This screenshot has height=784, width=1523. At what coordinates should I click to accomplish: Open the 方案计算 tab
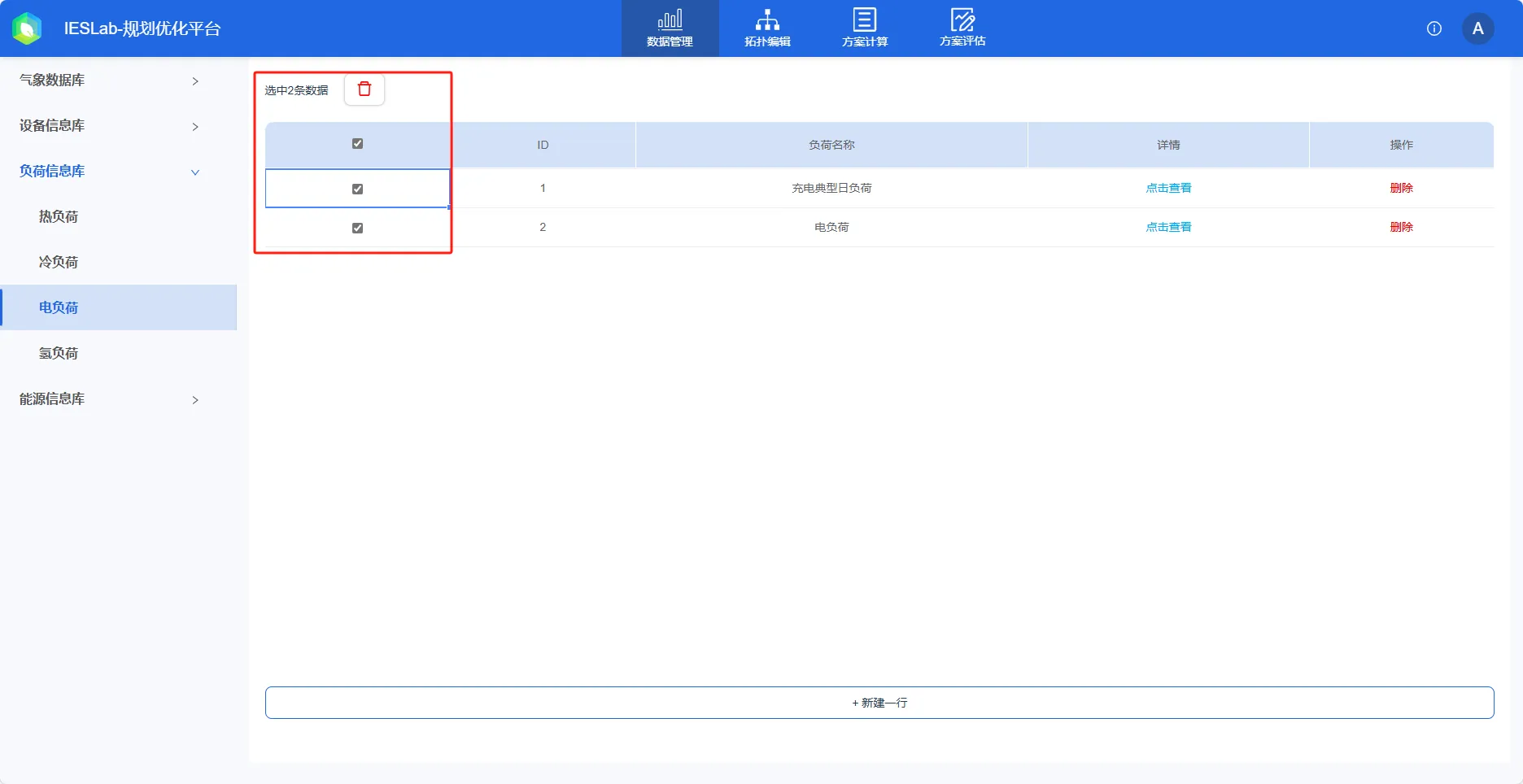(865, 28)
